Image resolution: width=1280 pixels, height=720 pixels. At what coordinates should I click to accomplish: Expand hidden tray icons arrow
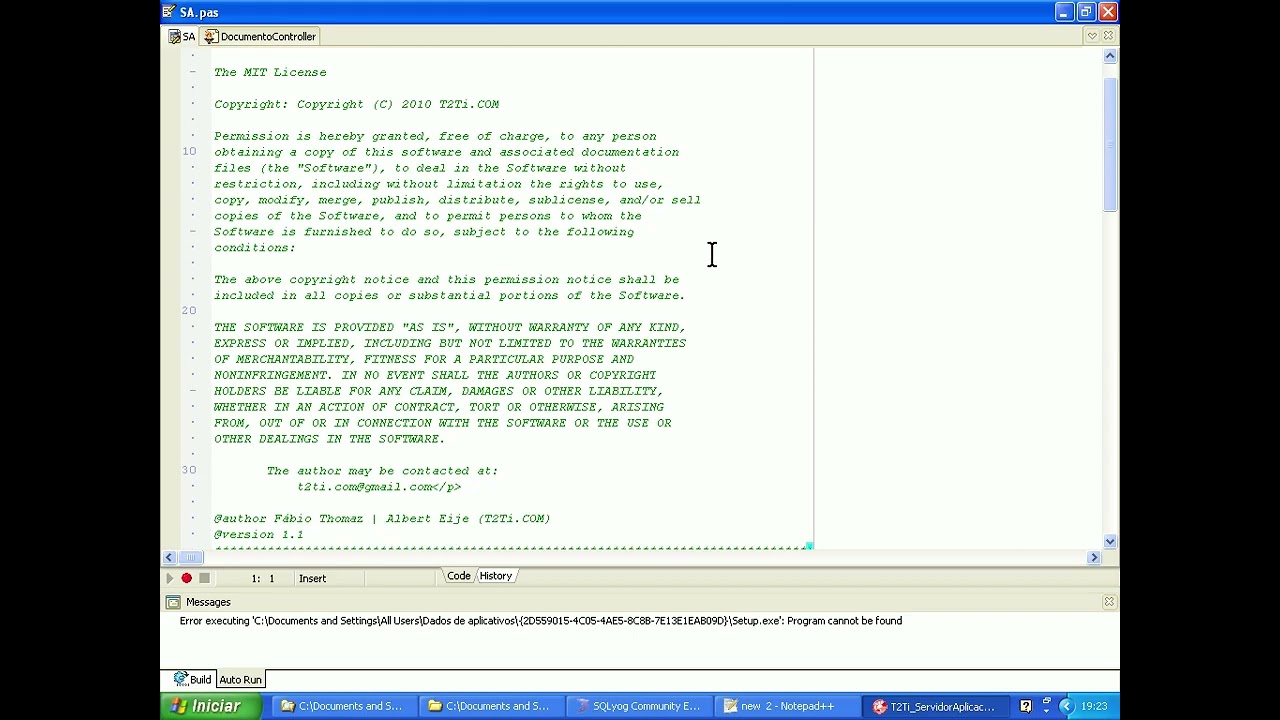point(1065,706)
